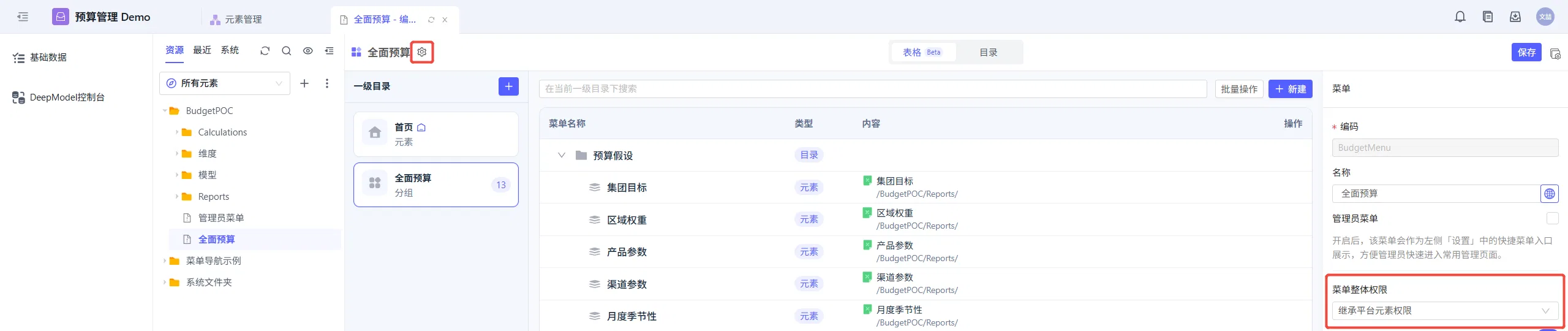Screen dimensions: 1568x331
Task: Switch to the 元素管理 tab
Action: [x=236, y=20]
